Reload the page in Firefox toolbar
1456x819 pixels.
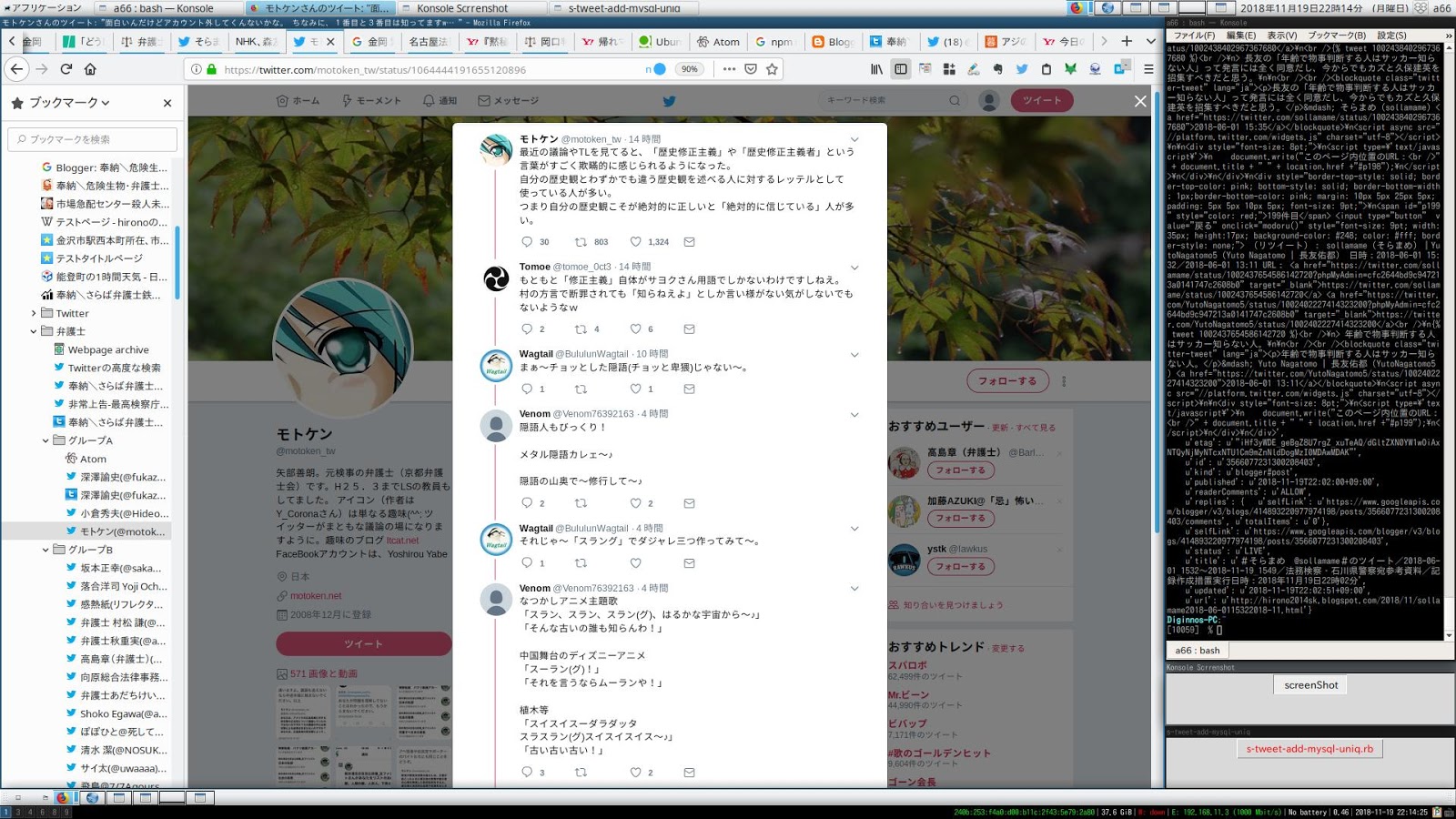coord(66,69)
